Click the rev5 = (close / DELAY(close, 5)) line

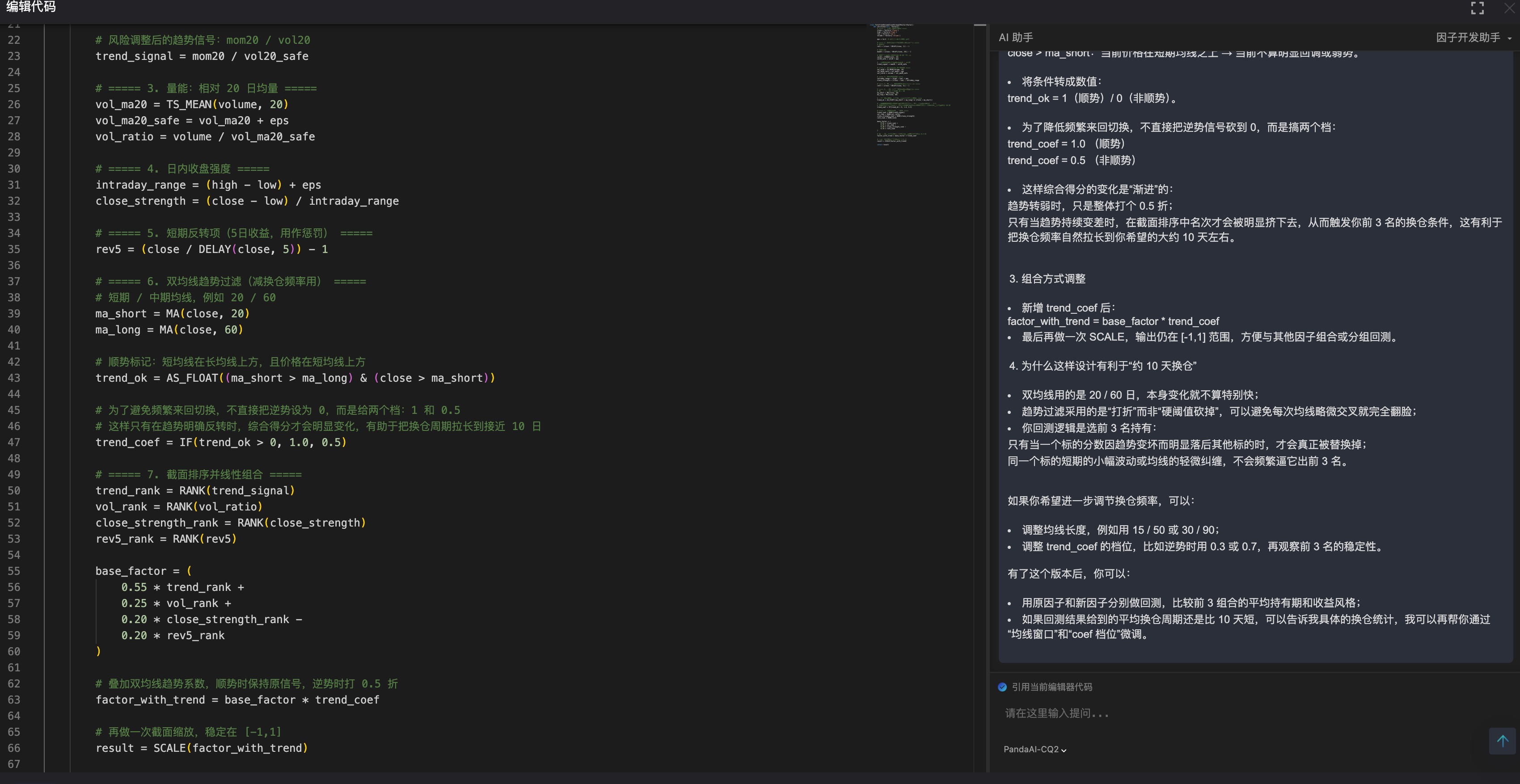[212, 249]
